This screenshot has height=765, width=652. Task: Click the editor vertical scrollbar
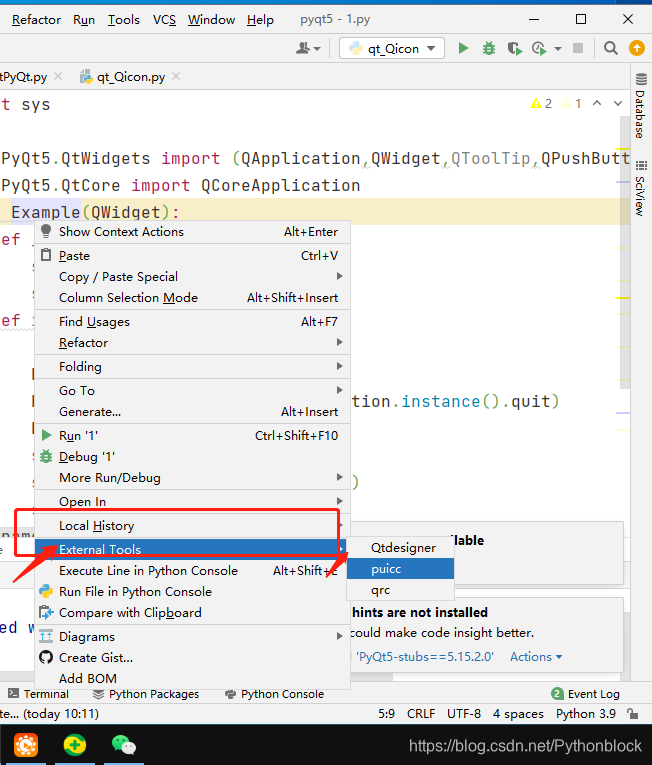pyautogui.click(x=625, y=254)
